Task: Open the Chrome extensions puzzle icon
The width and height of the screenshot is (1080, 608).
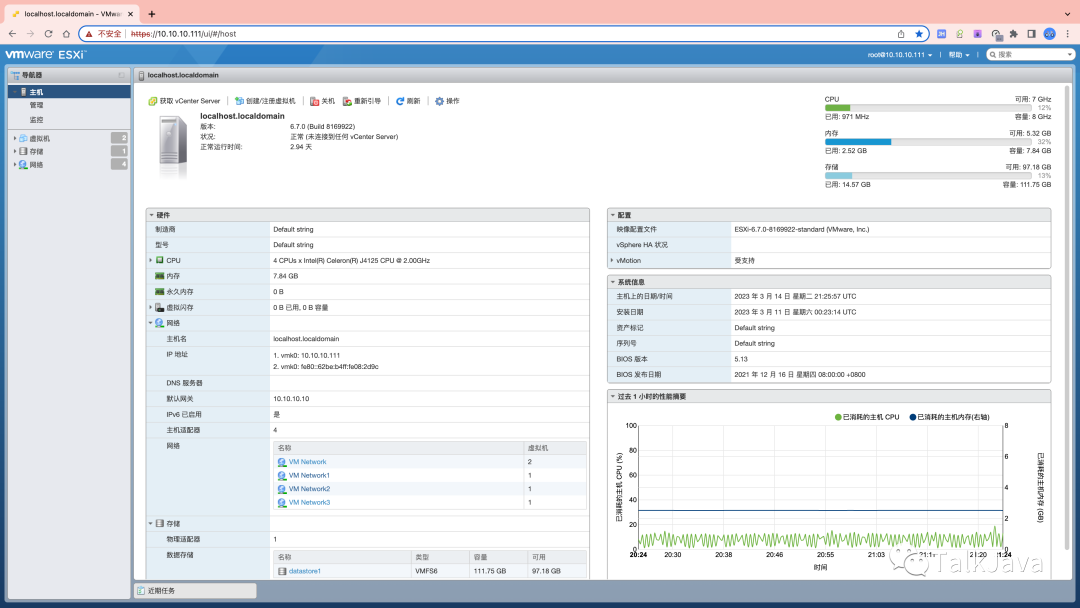Action: click(1013, 33)
